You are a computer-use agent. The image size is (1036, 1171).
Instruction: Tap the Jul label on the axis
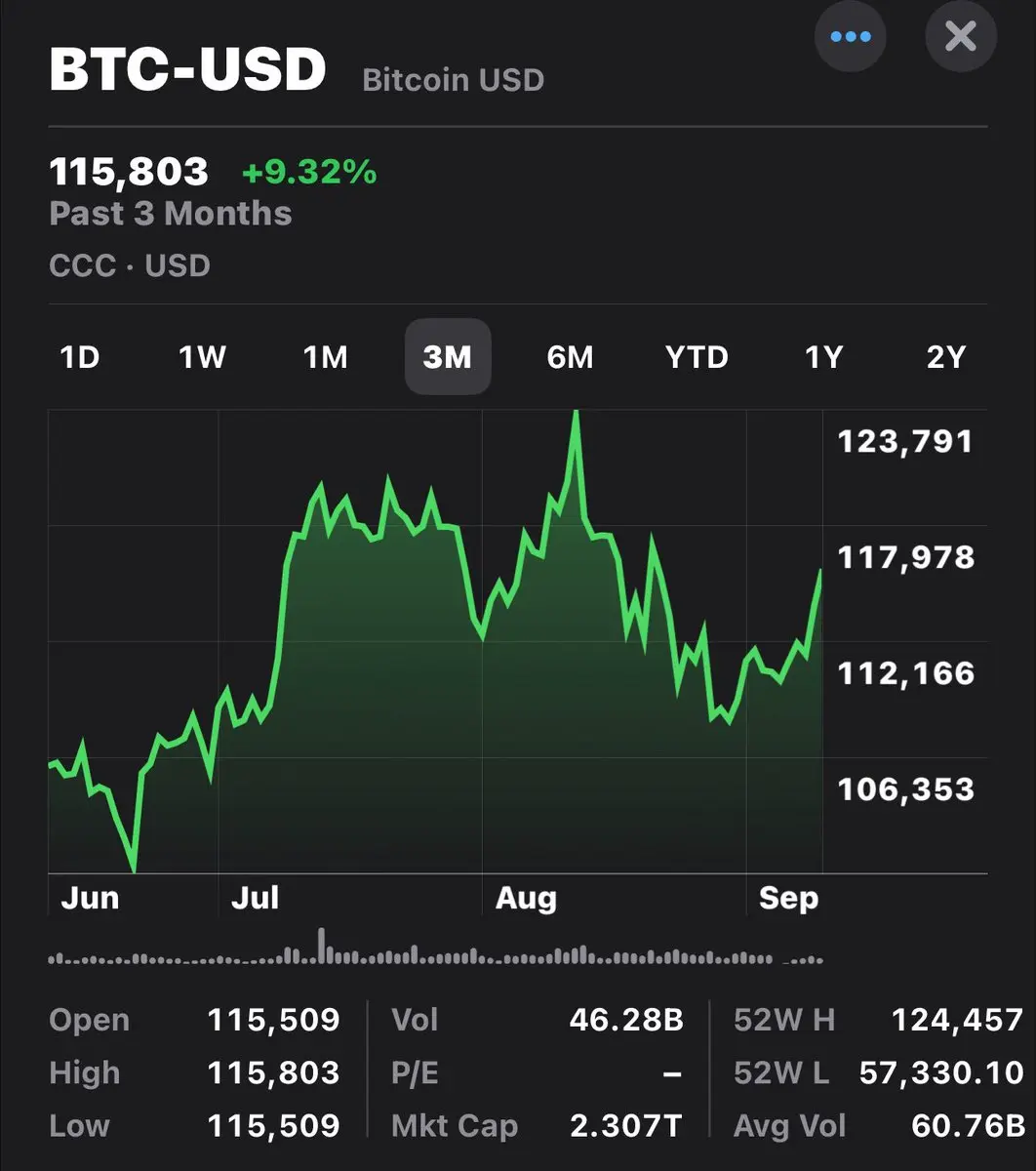point(255,898)
